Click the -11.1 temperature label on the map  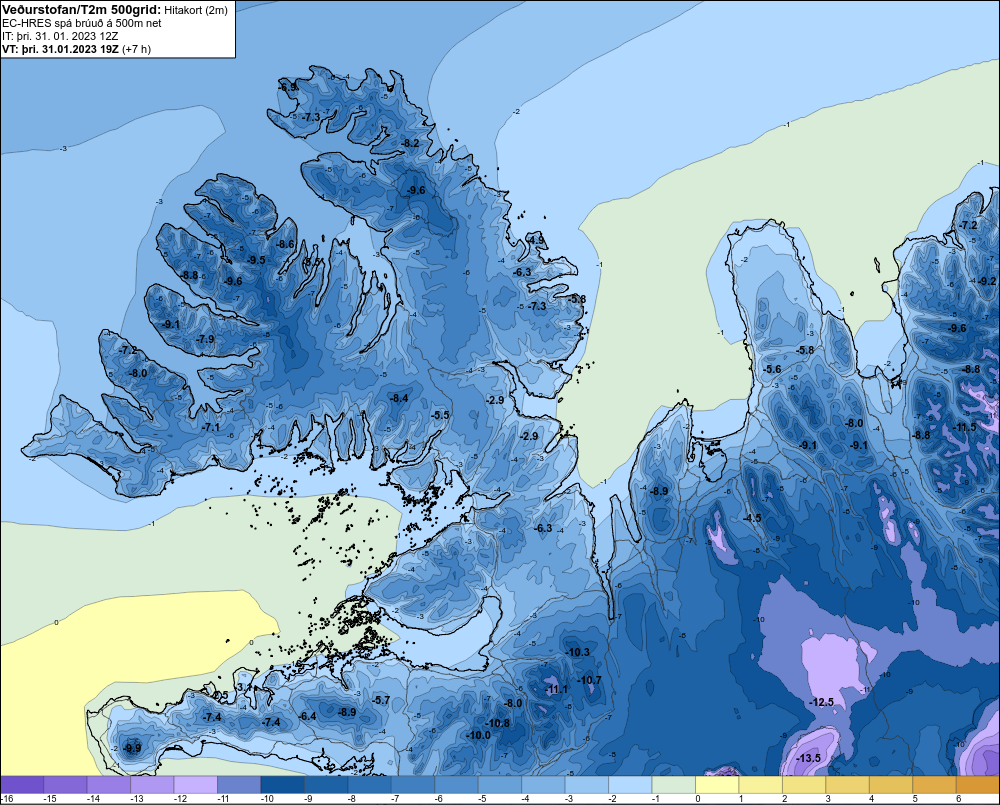coord(557,689)
